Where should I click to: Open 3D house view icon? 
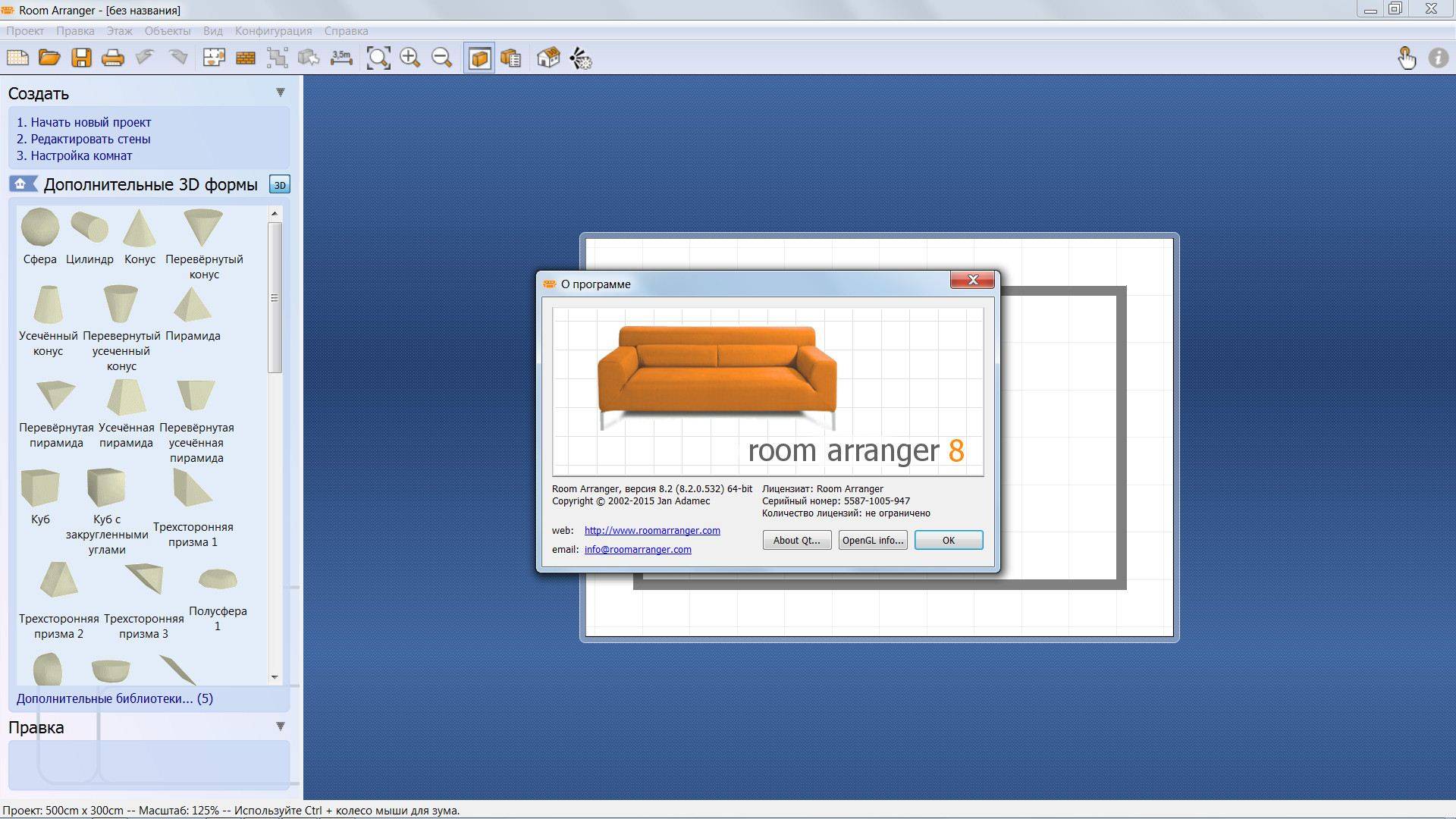(x=548, y=58)
